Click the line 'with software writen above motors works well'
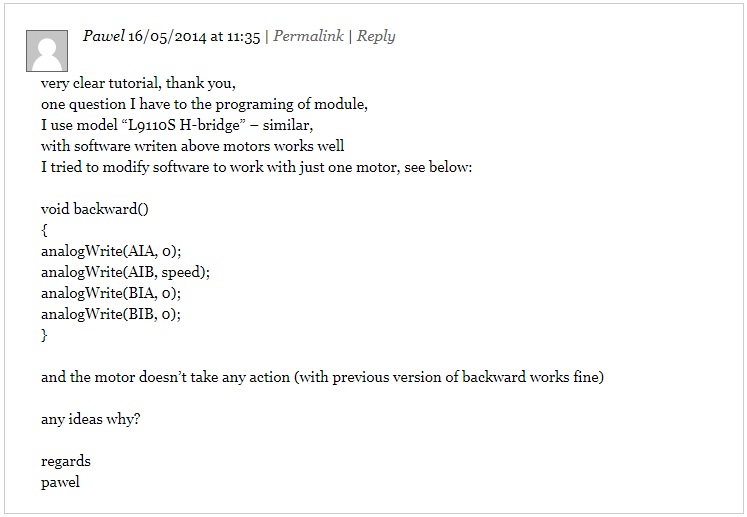This screenshot has width=747, height=517. point(192,146)
